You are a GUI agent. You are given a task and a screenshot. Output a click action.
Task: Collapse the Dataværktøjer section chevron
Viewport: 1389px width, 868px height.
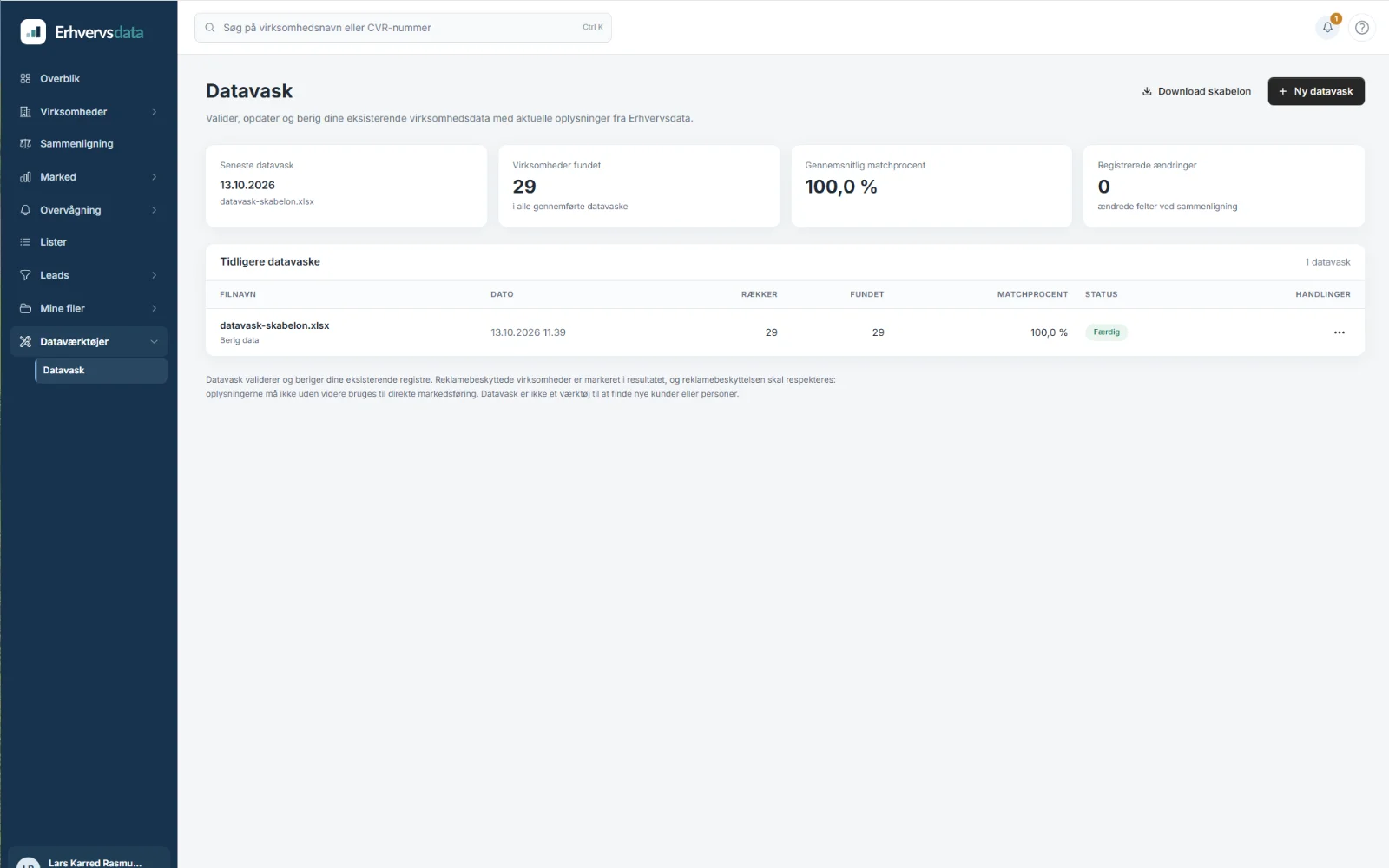tap(155, 342)
